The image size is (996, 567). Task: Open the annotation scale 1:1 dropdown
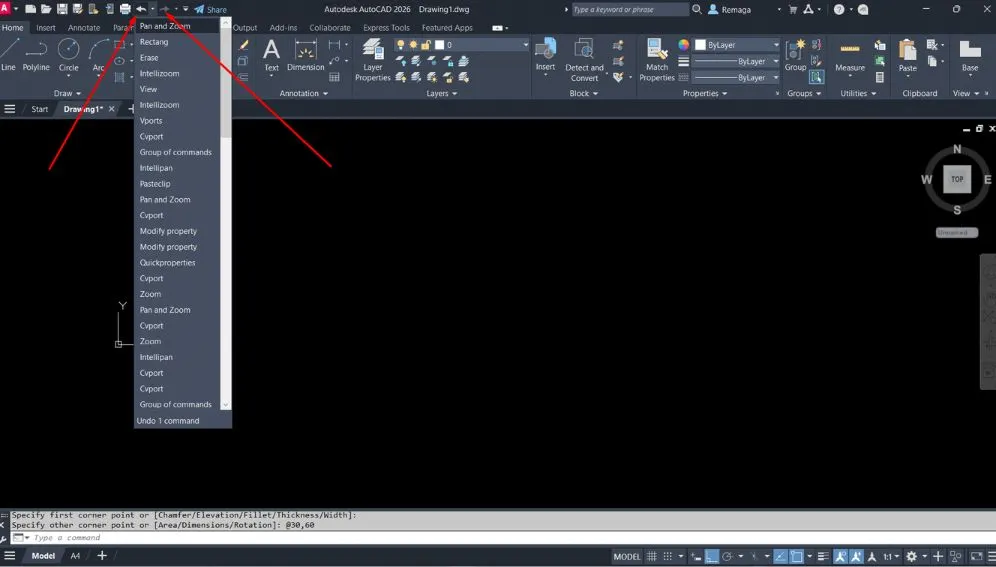coord(890,556)
